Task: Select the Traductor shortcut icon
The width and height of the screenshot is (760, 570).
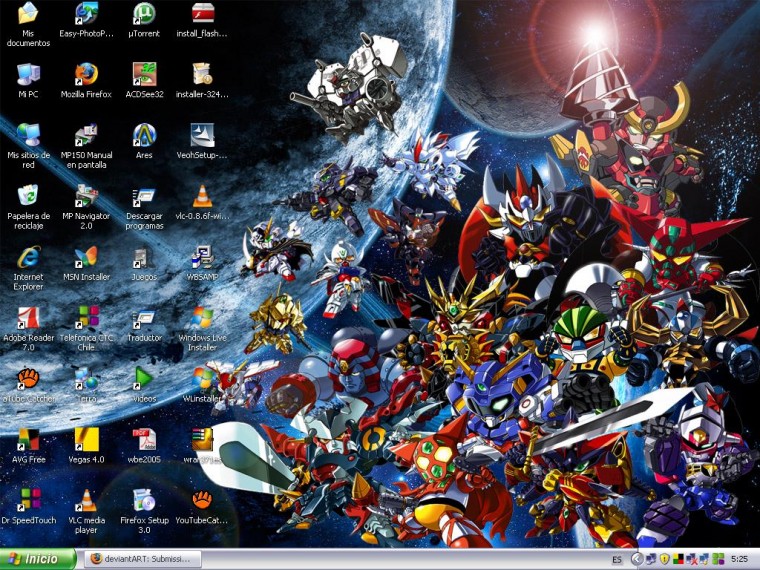Action: click(144, 317)
